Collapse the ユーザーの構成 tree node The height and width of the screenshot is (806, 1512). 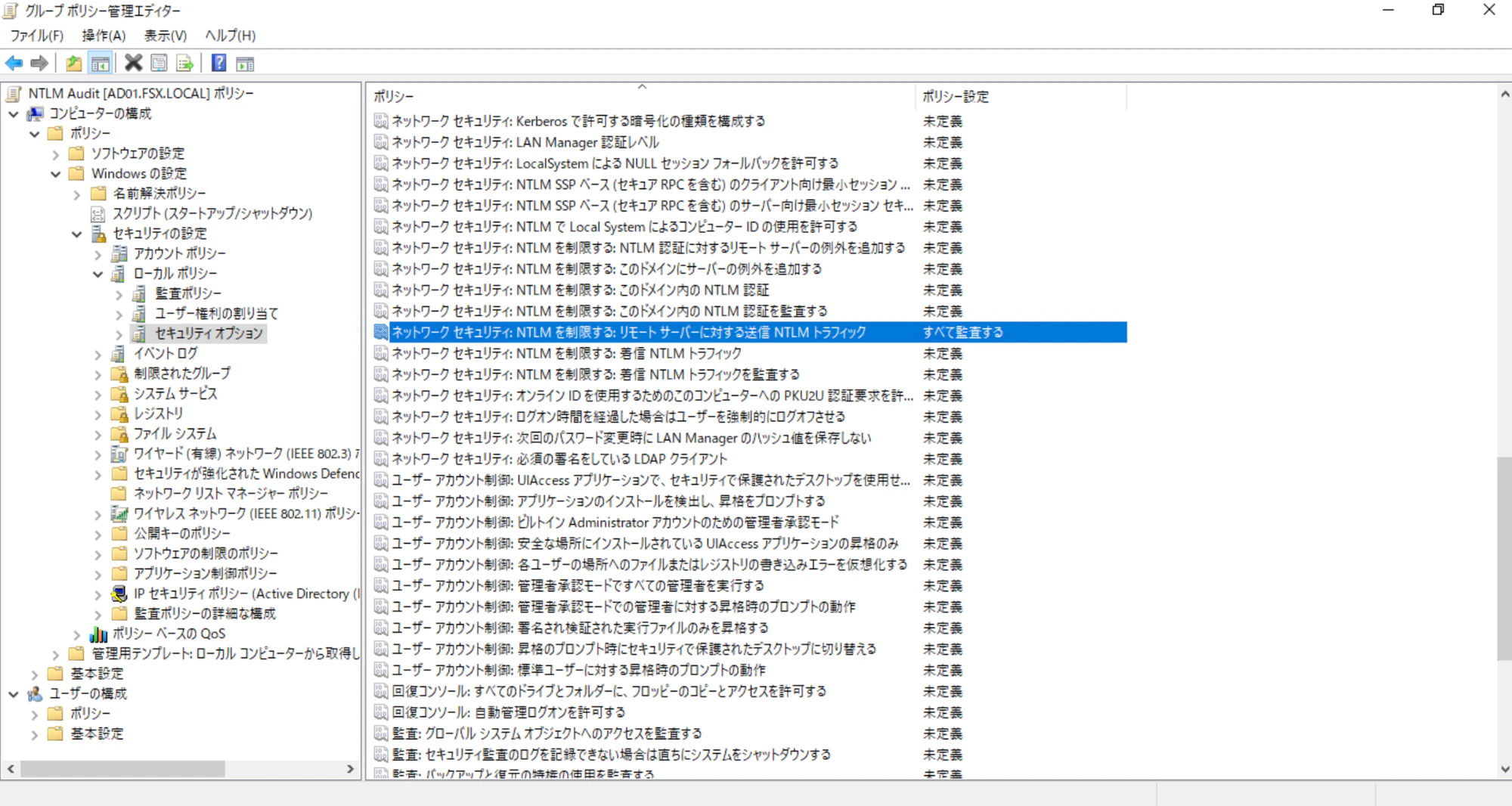pos(14,694)
